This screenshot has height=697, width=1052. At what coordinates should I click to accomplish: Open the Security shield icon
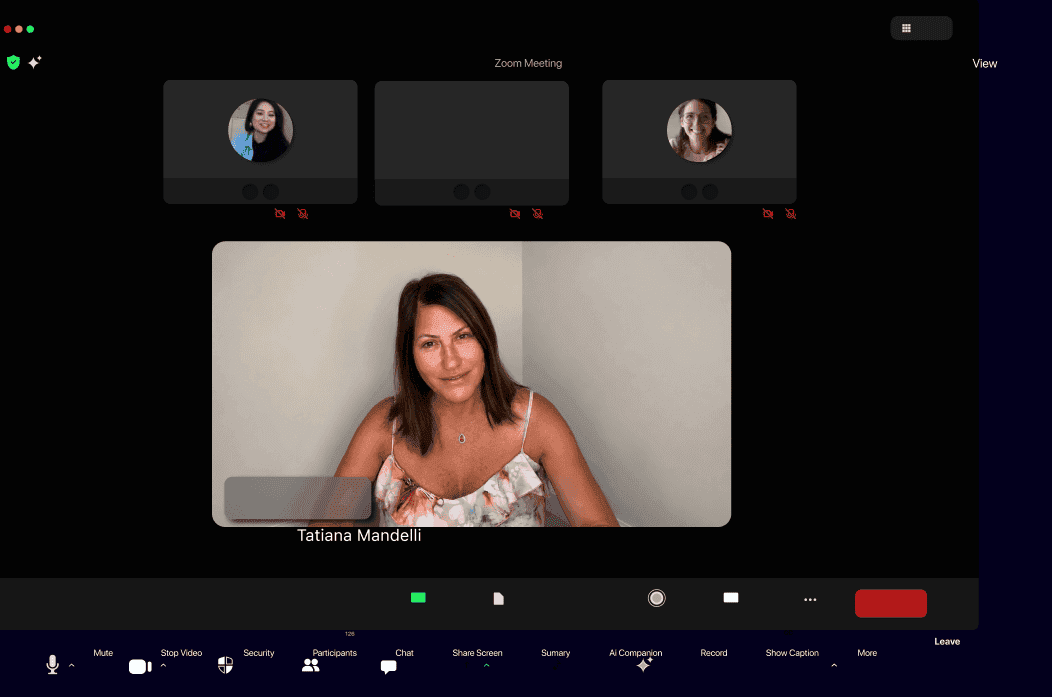click(x=225, y=665)
